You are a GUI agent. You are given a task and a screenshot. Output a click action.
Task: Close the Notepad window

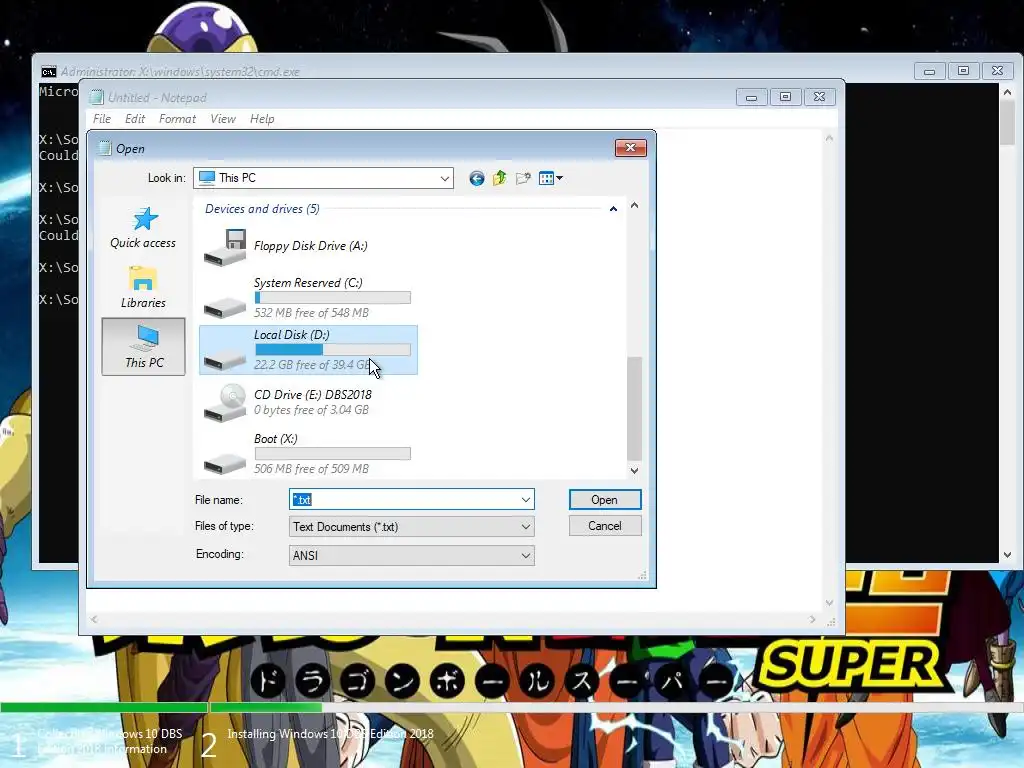(x=820, y=97)
